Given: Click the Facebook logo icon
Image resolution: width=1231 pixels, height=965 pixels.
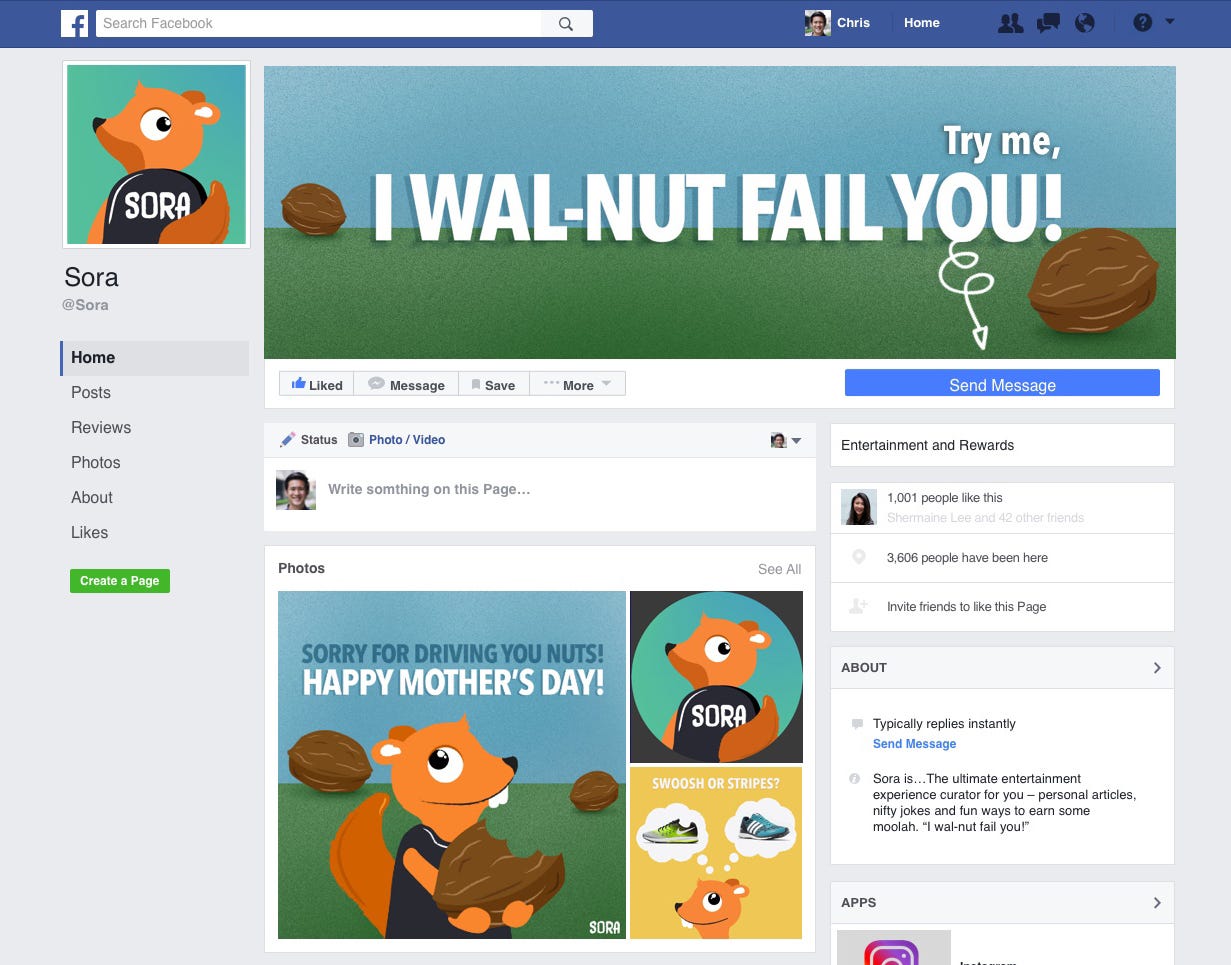Looking at the screenshot, I should 74,23.
